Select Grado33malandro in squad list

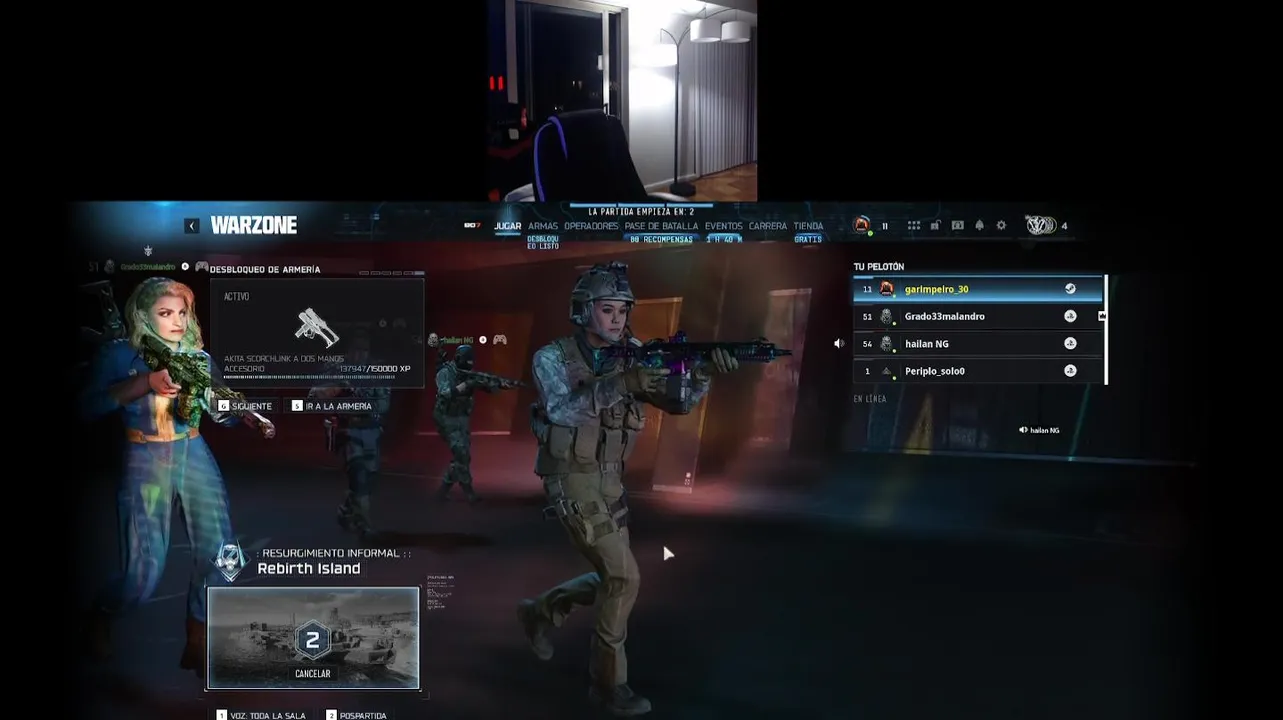tap(978, 316)
